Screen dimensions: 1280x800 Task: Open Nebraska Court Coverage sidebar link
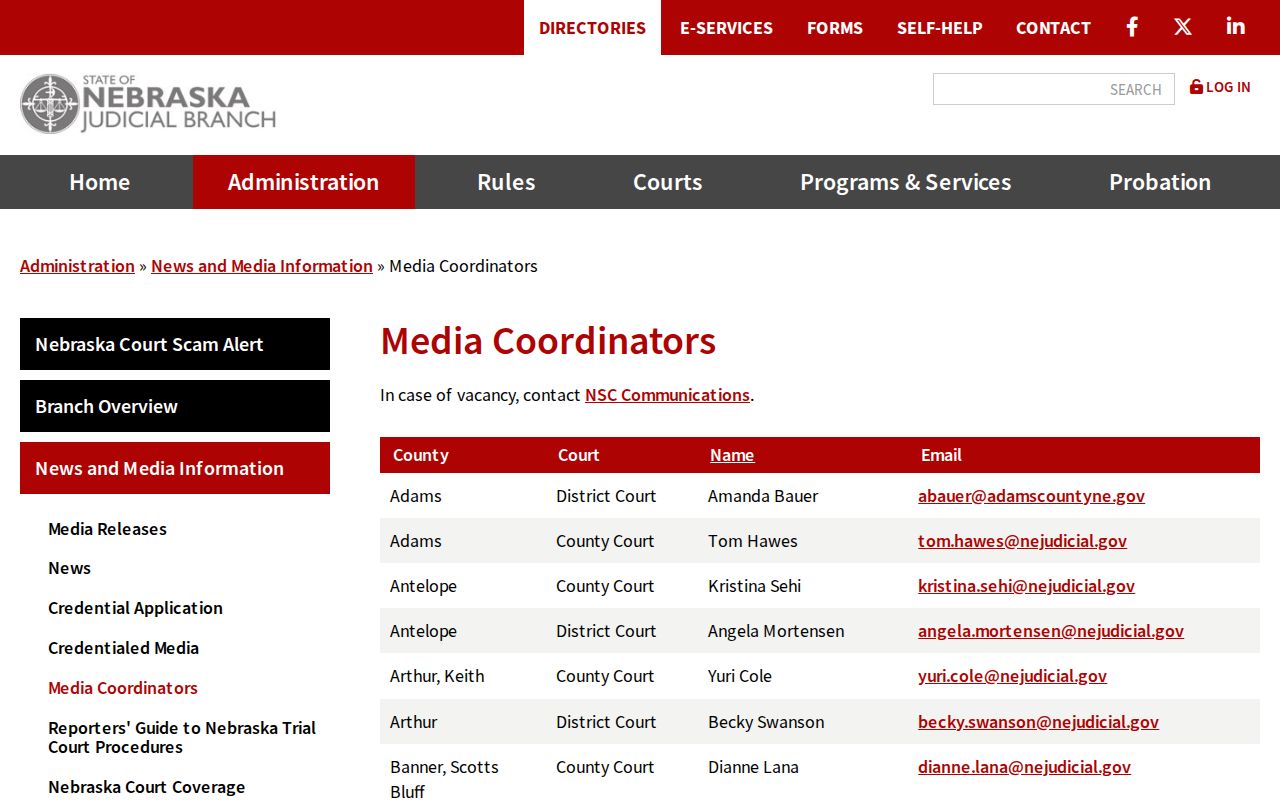point(146,787)
